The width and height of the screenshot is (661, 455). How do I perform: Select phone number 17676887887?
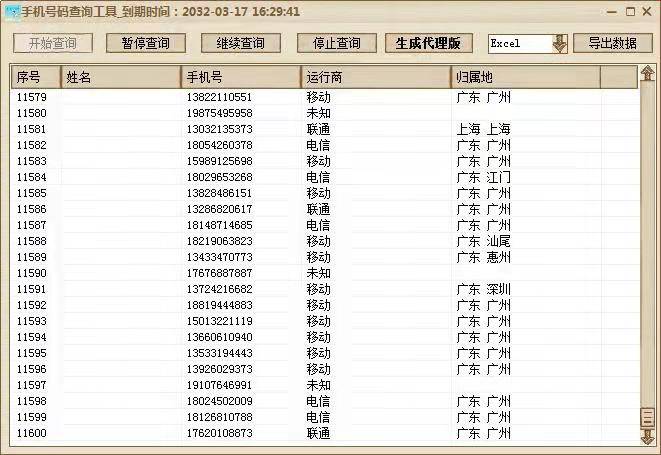(219, 274)
